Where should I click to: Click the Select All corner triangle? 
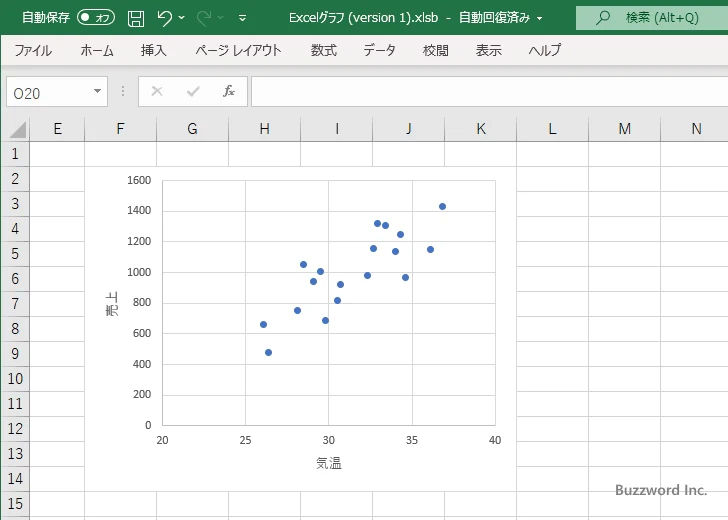(18, 130)
